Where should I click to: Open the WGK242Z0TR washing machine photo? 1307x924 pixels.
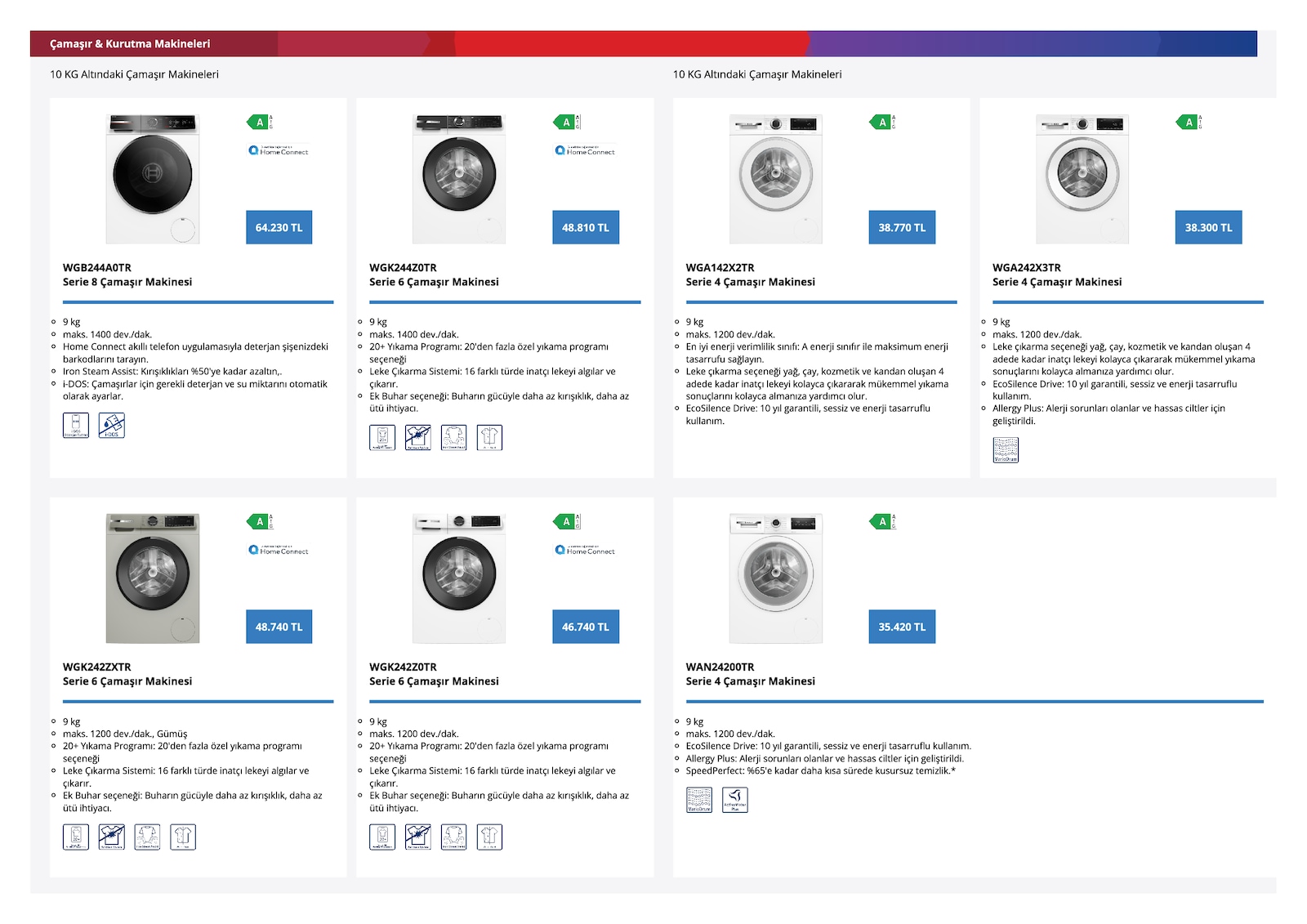coord(459,578)
